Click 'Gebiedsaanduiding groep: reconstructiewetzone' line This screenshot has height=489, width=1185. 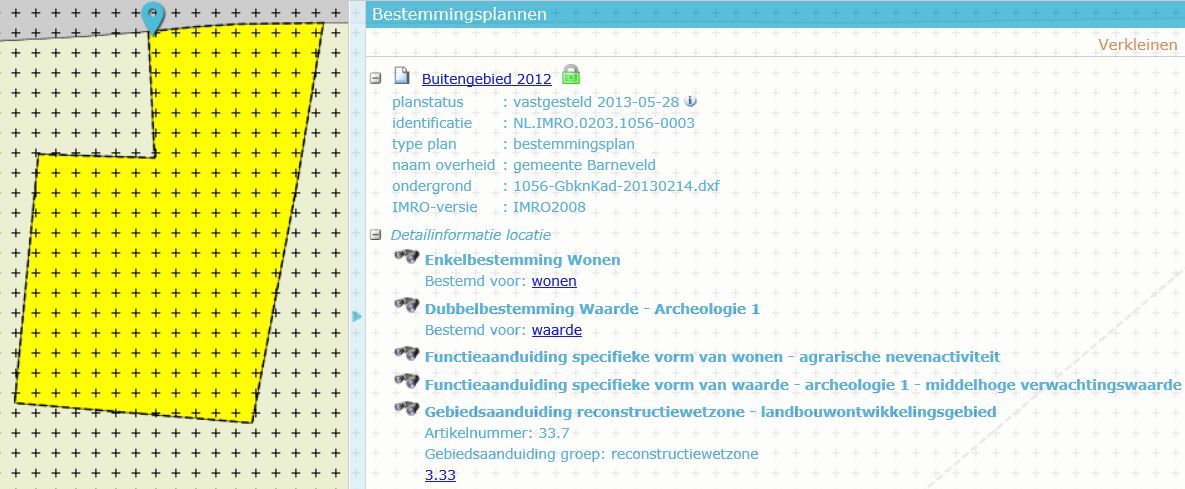coord(592,454)
